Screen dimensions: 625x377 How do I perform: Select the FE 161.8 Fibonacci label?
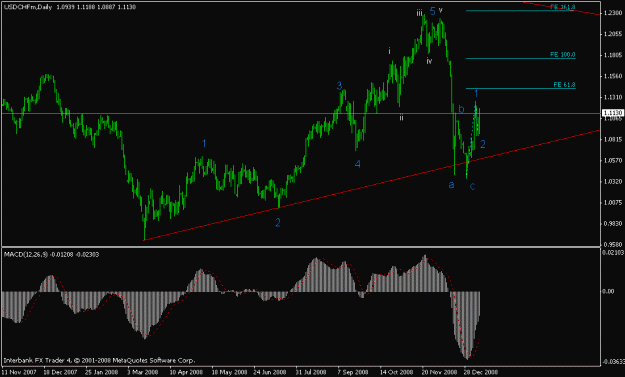(x=562, y=7)
